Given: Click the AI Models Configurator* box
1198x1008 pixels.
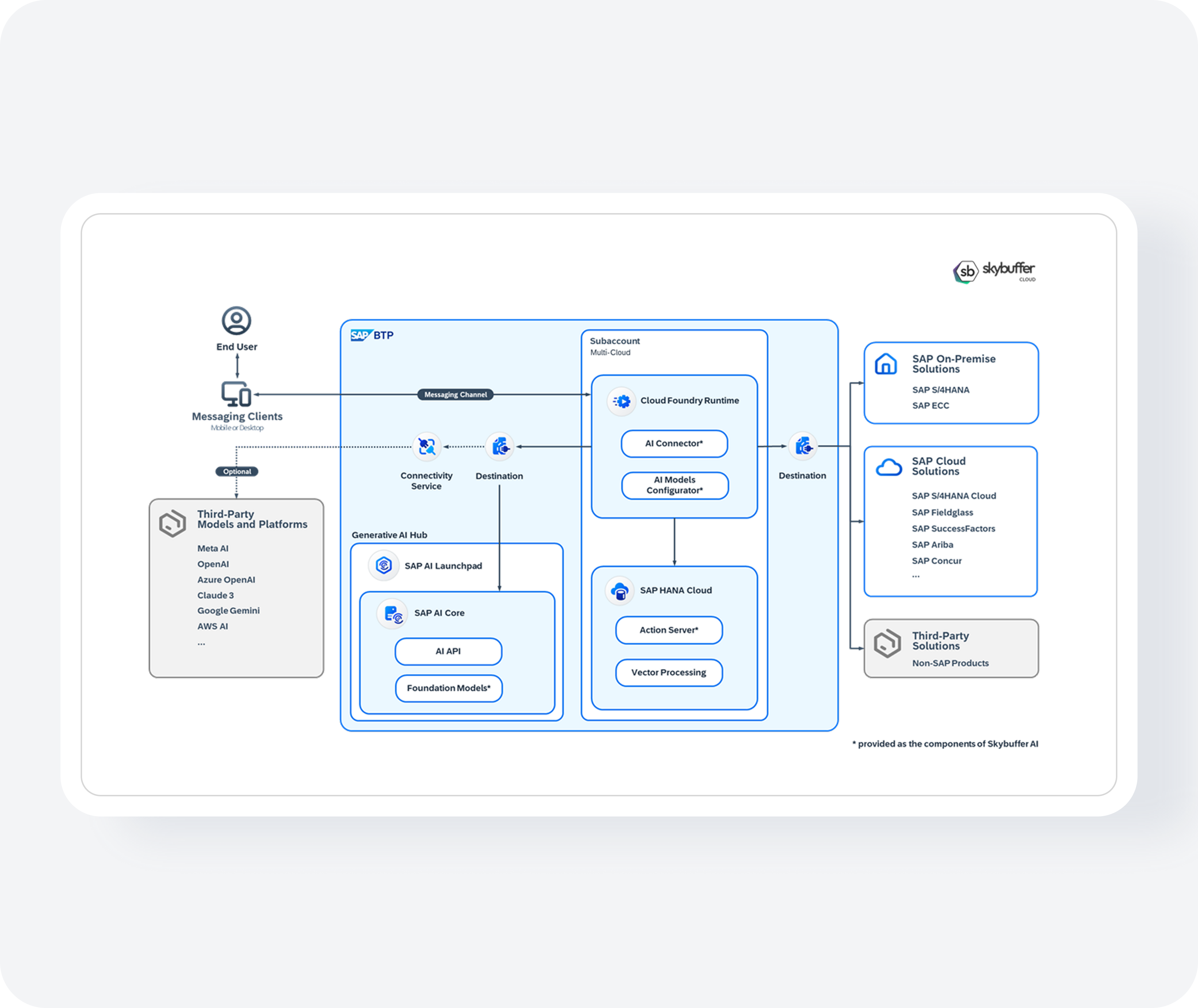Looking at the screenshot, I should click(x=675, y=485).
